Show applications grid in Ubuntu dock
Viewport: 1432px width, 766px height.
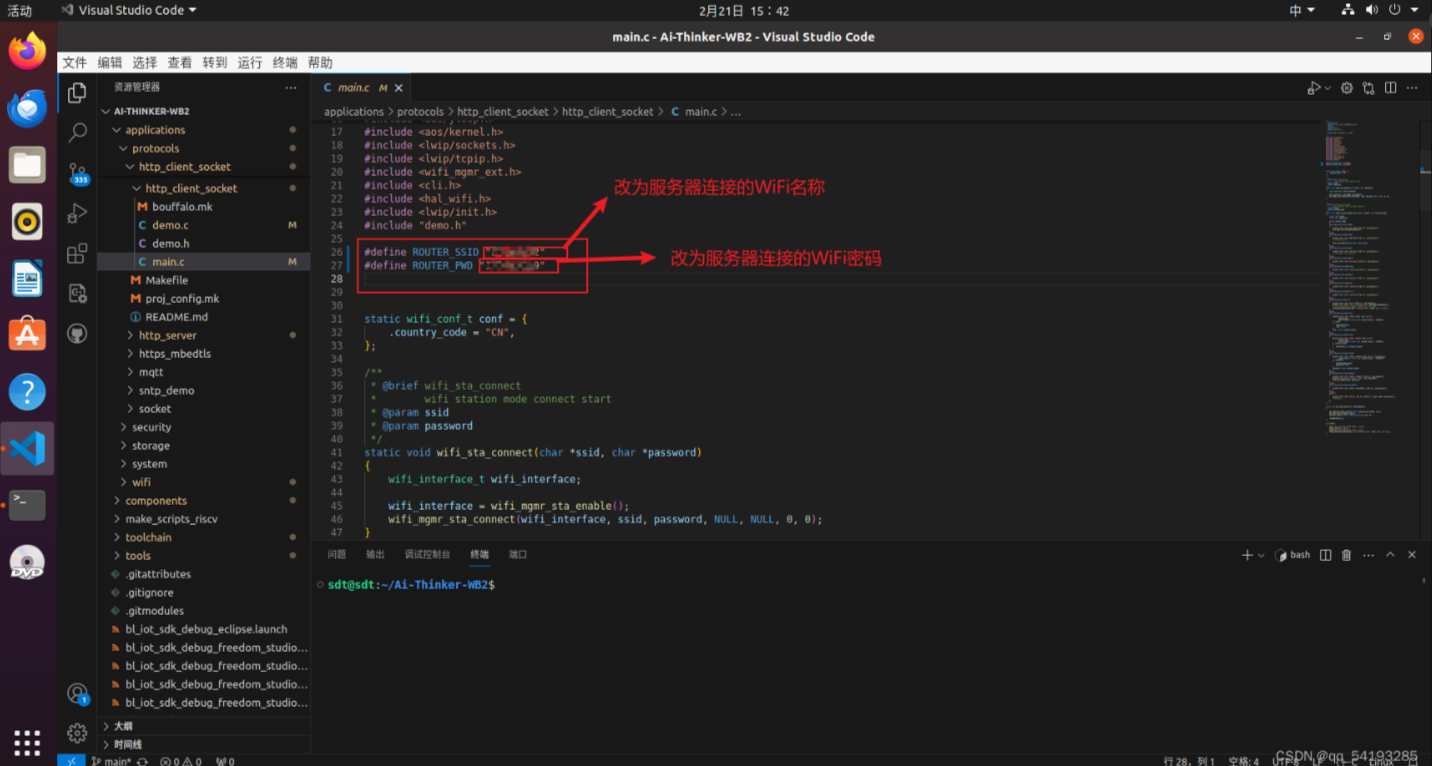tap(27, 741)
